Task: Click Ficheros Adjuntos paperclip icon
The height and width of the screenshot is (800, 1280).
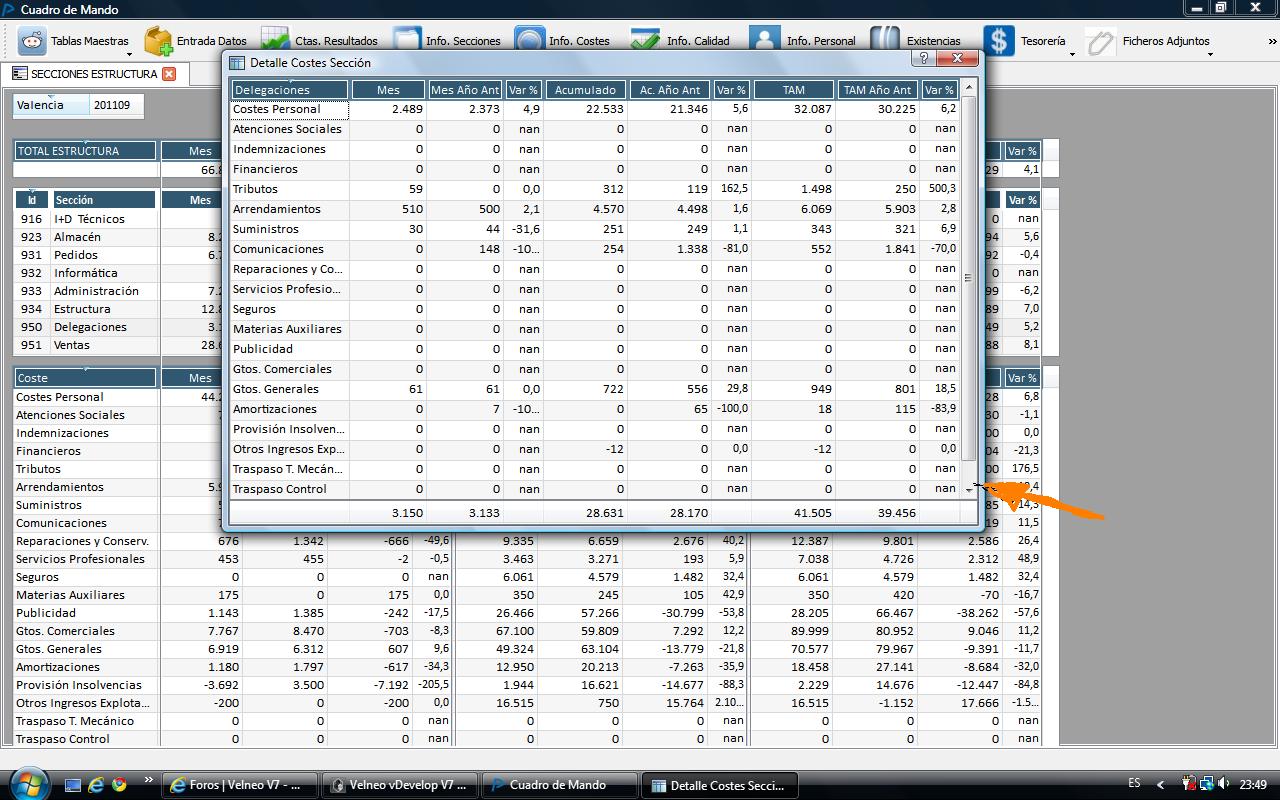Action: 1101,41
